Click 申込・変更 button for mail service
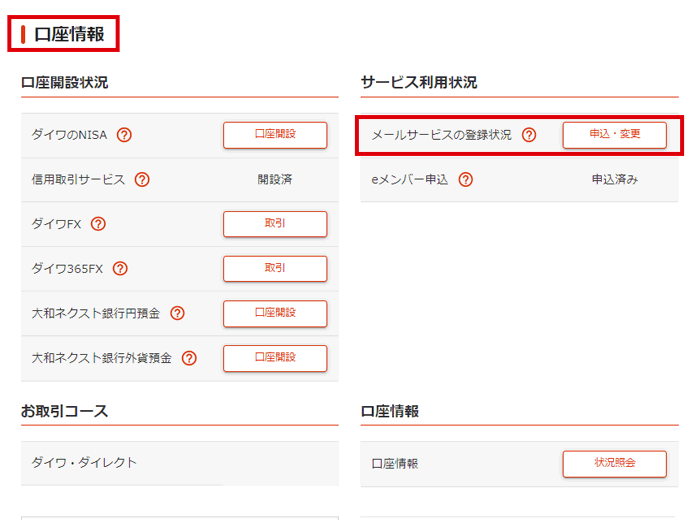700x520 pixels. coord(615,135)
